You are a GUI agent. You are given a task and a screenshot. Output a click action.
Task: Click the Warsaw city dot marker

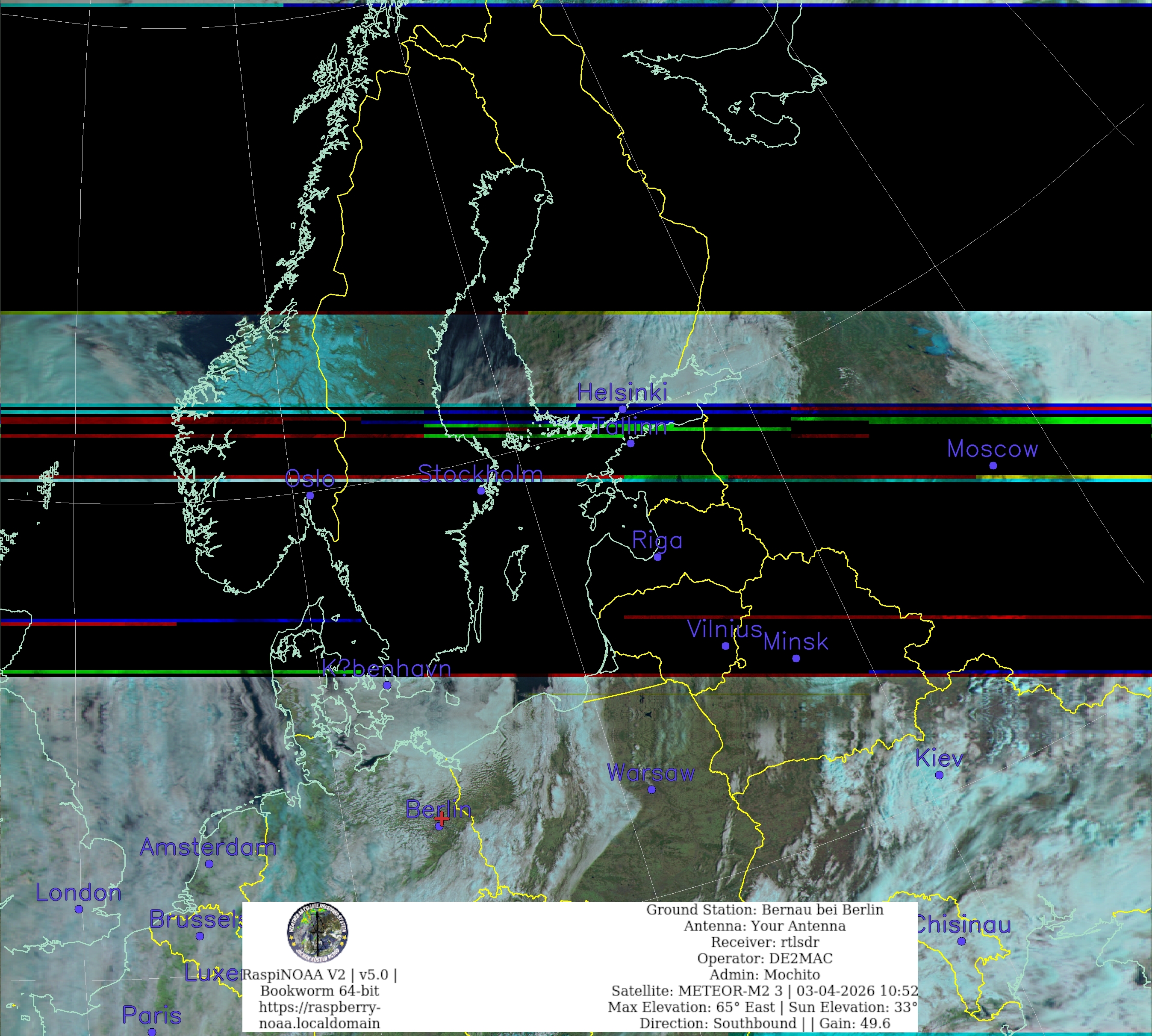[x=651, y=789]
